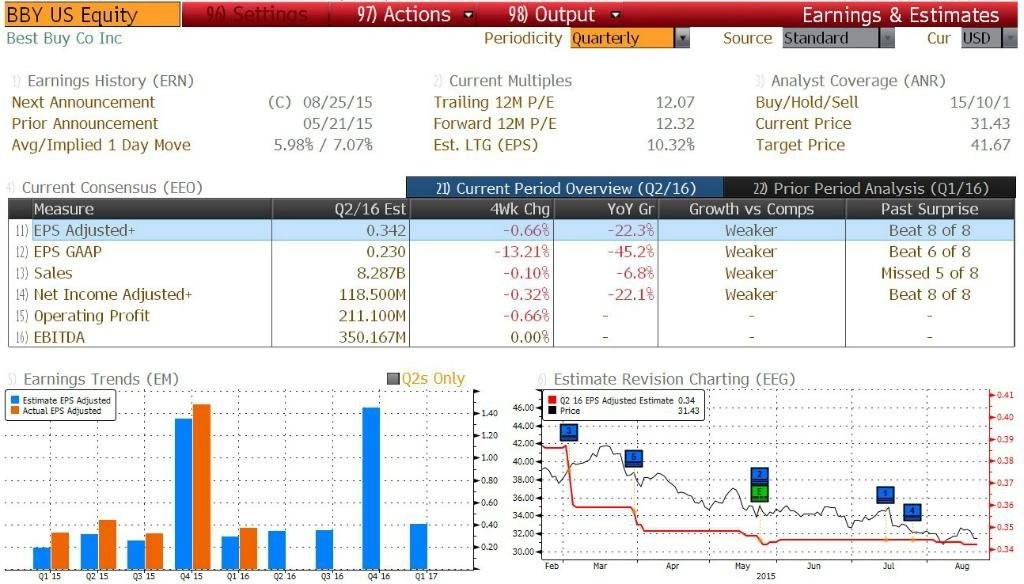Click the Growth vs Comps column header

[751, 209]
